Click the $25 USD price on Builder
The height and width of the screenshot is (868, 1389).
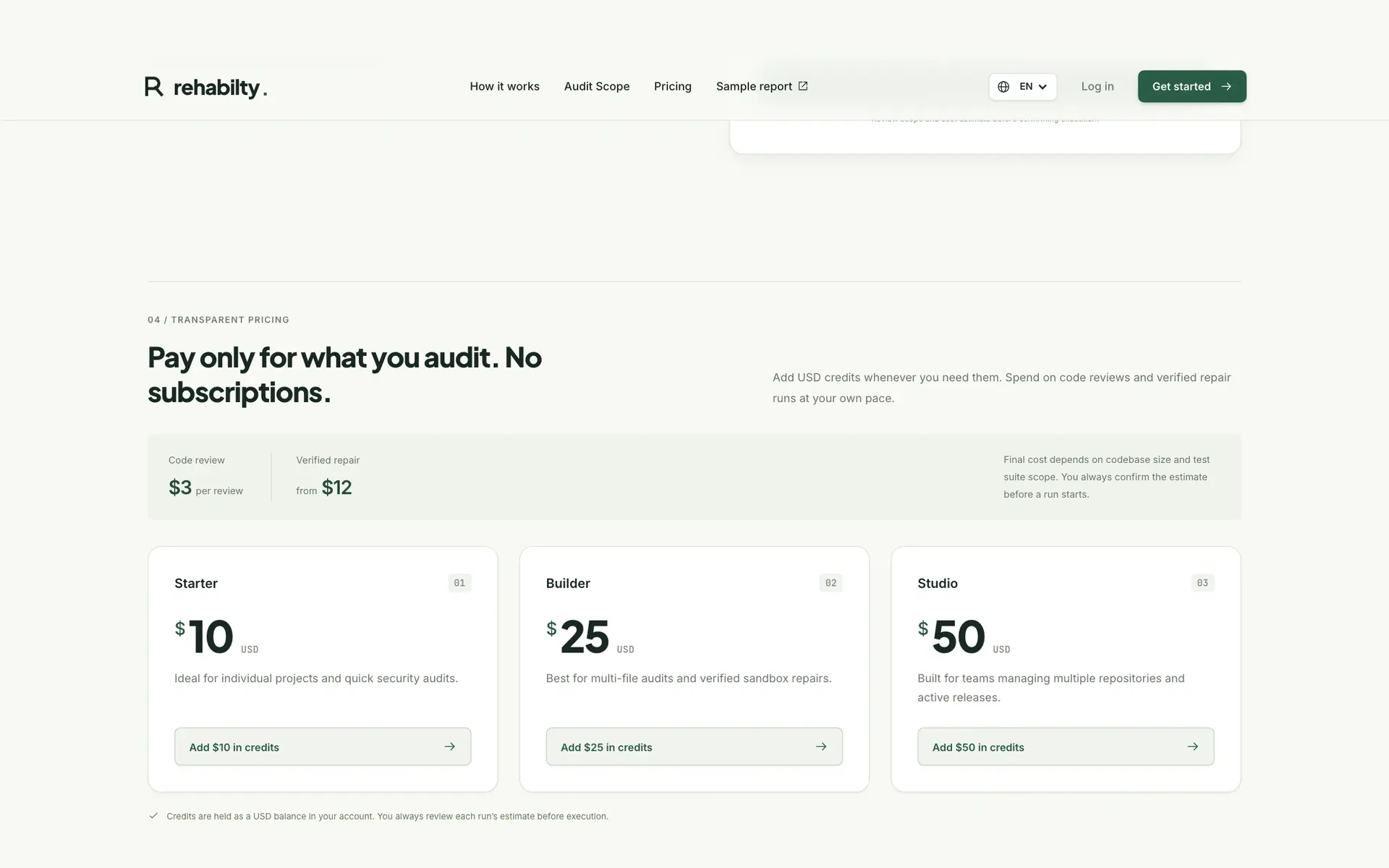590,637
